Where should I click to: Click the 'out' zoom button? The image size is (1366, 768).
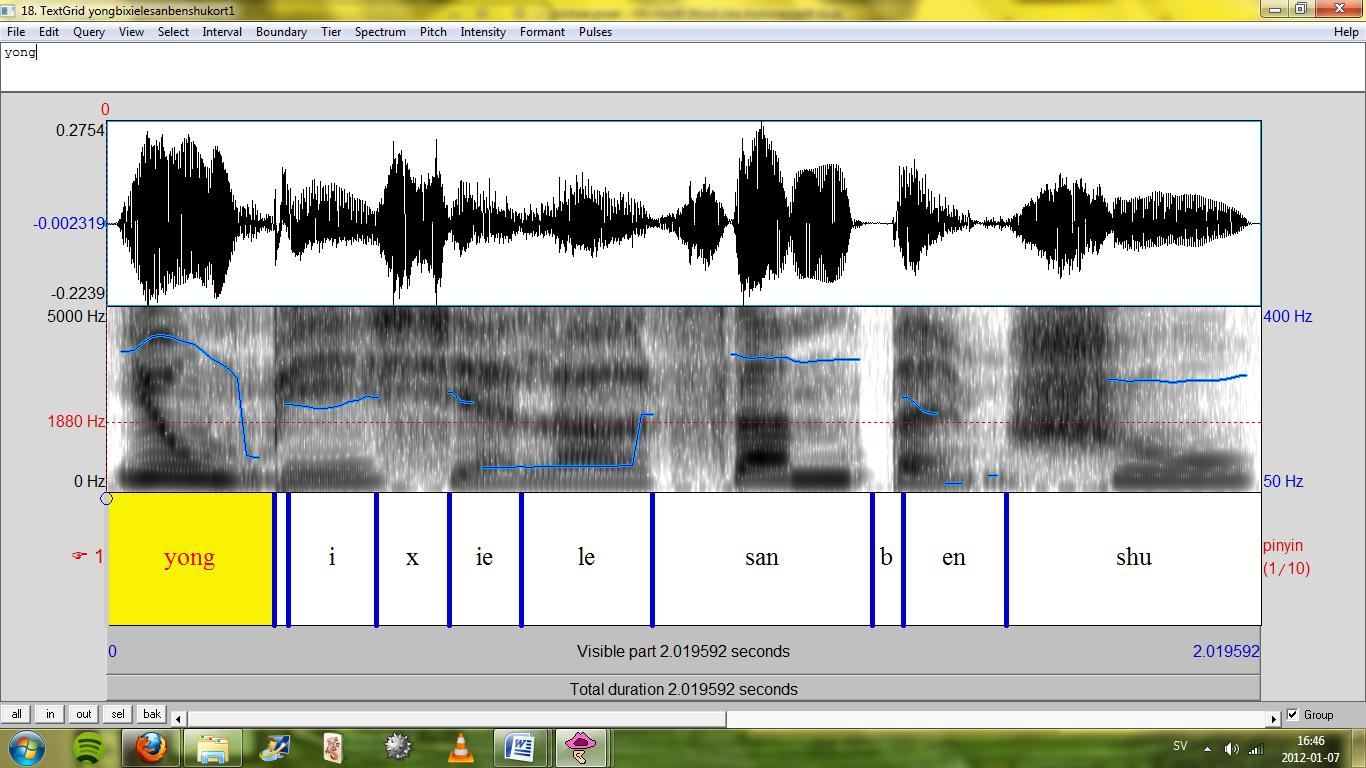(84, 714)
